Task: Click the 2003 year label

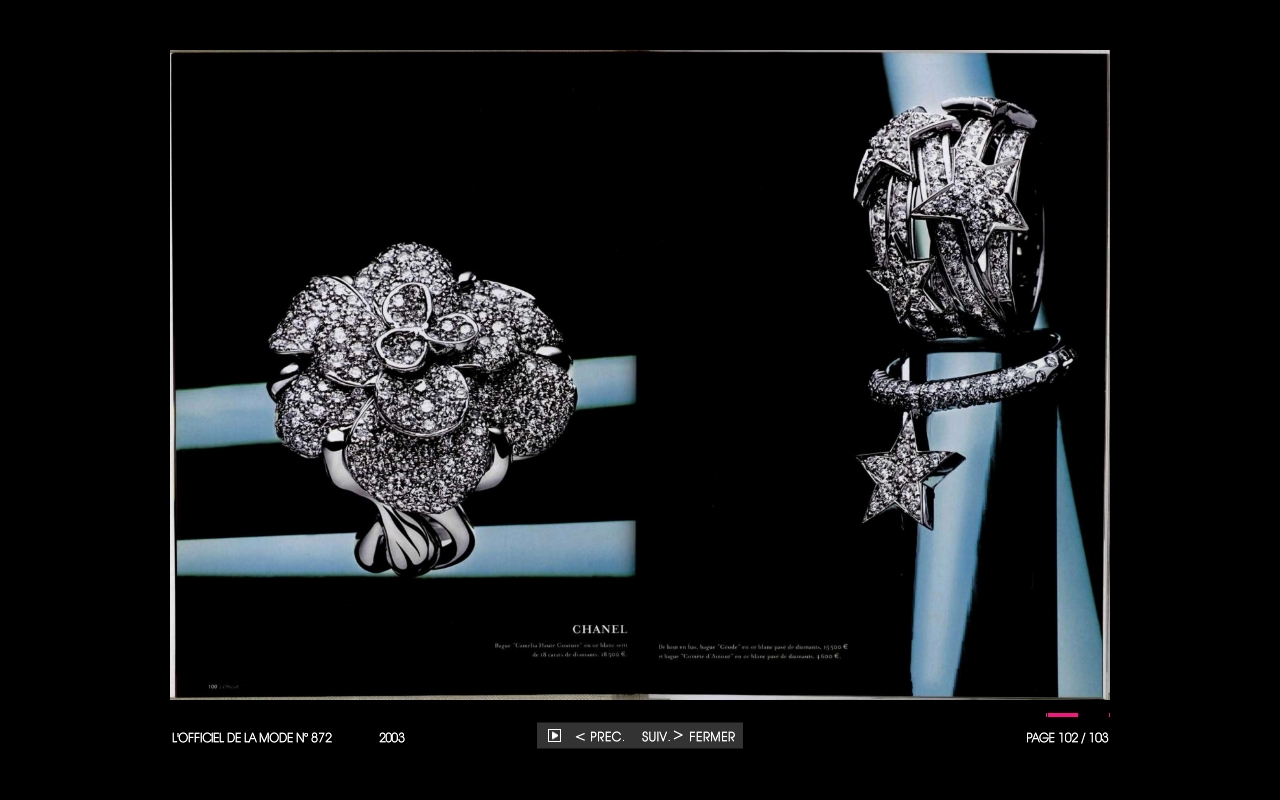Action: point(392,738)
